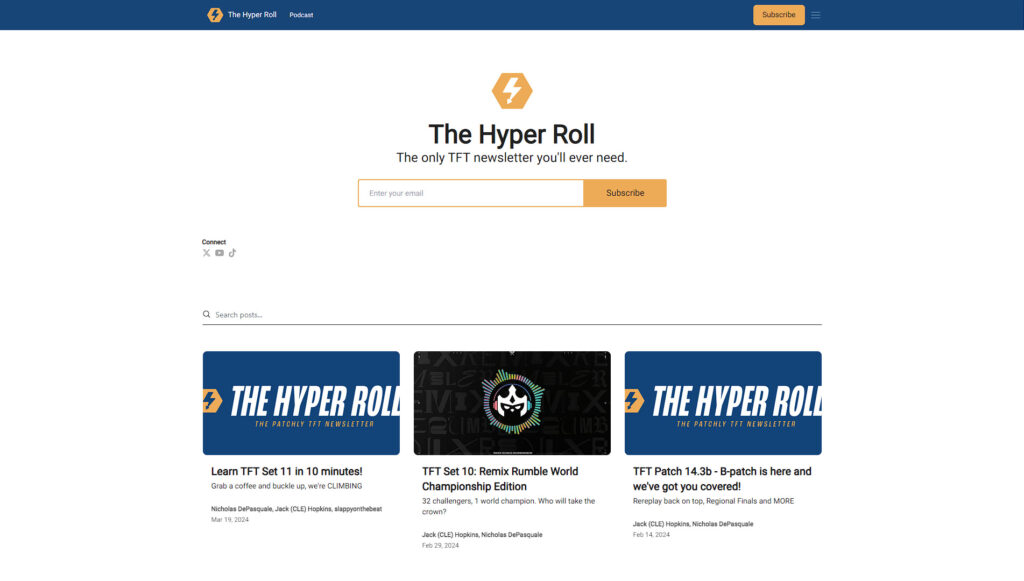Click the main The Hyper Roll heading

pos(512,134)
